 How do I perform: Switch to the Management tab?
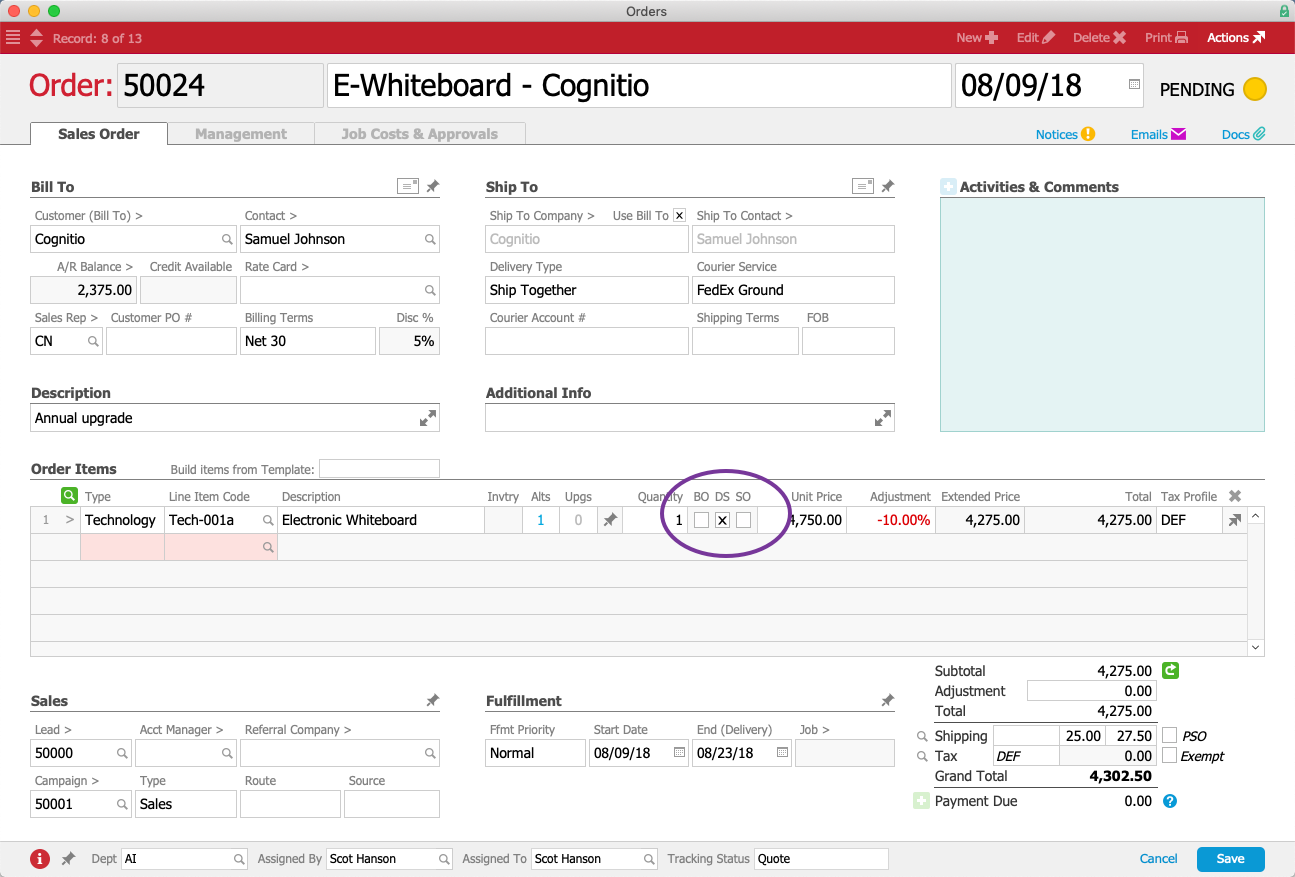tap(241, 134)
